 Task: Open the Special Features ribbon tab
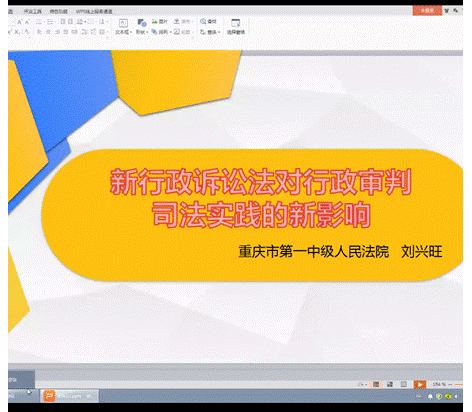pos(59,11)
